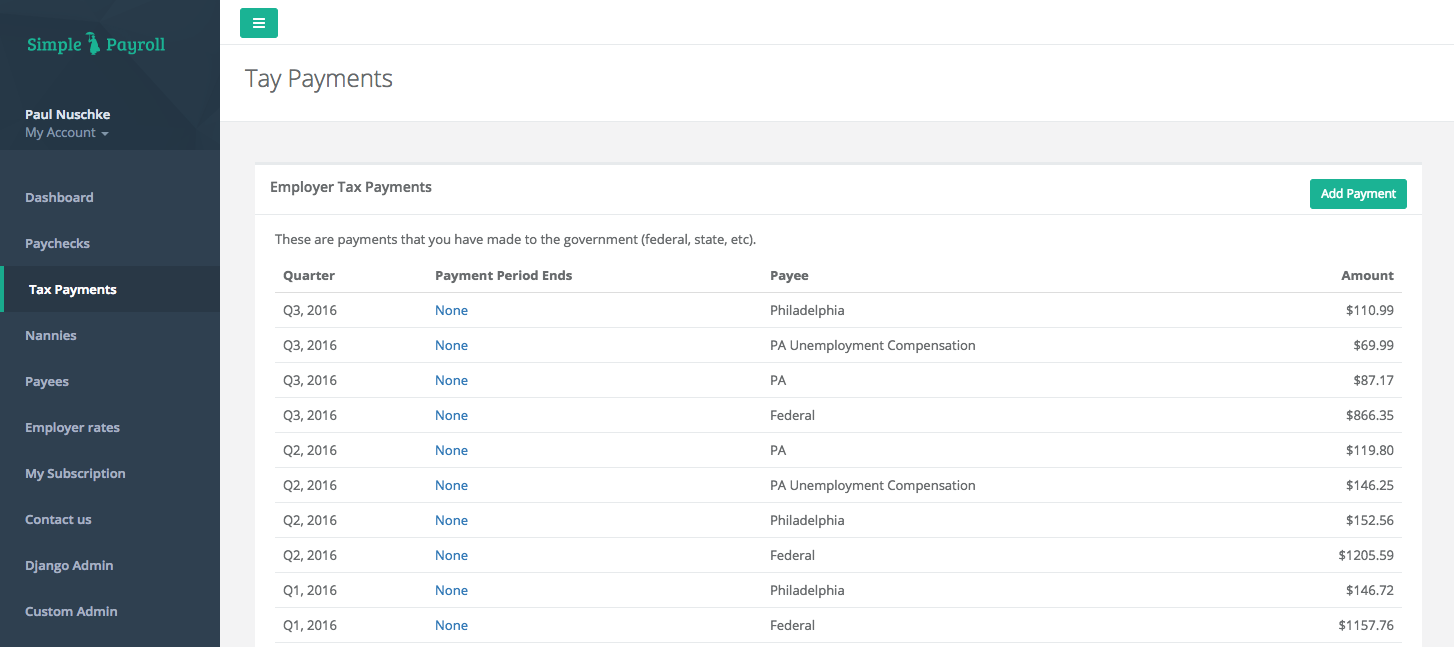Expand the My Account dropdown
The width and height of the screenshot is (1454, 647).
coord(66,132)
